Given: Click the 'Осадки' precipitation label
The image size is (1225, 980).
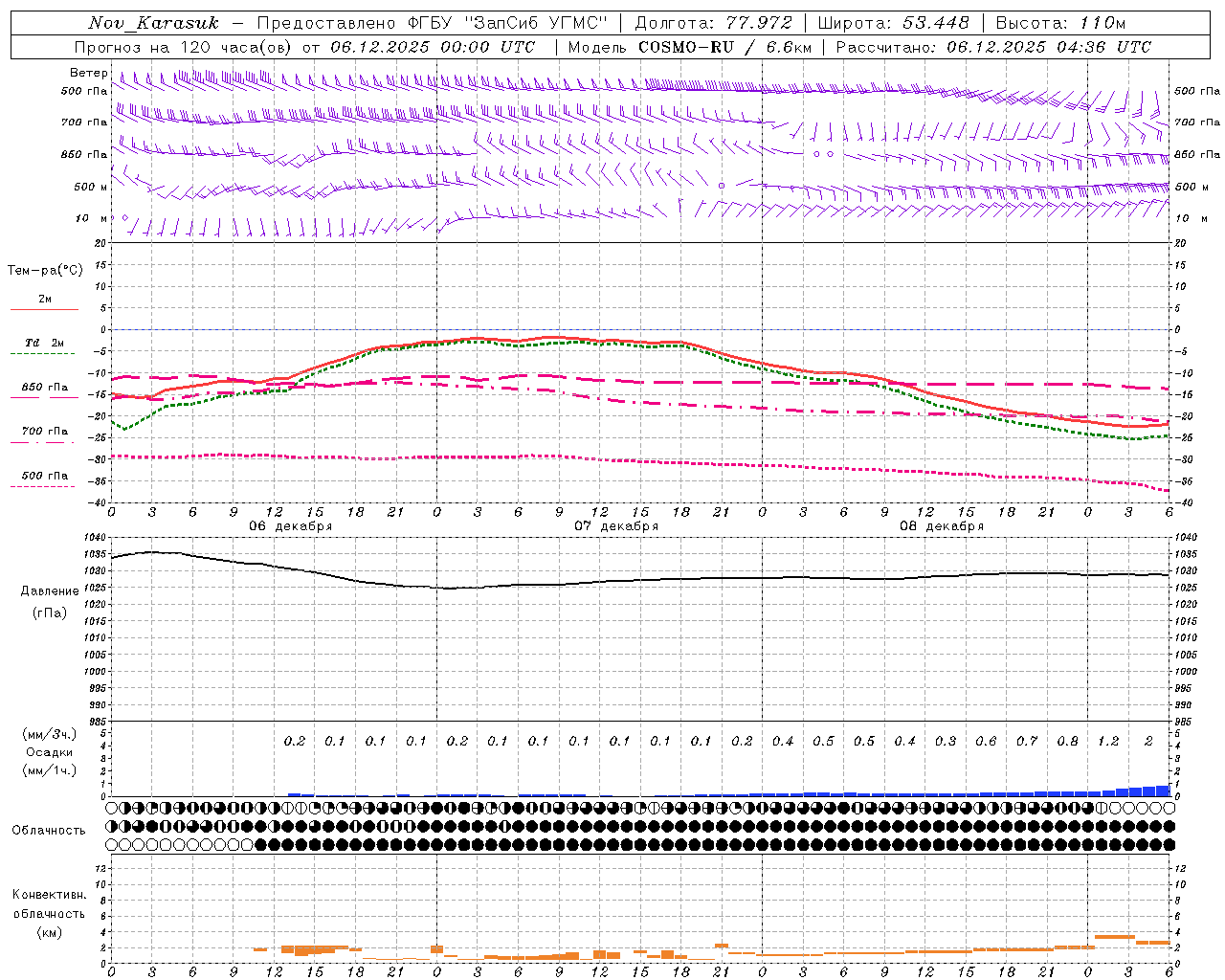Looking at the screenshot, I should coord(49,752).
